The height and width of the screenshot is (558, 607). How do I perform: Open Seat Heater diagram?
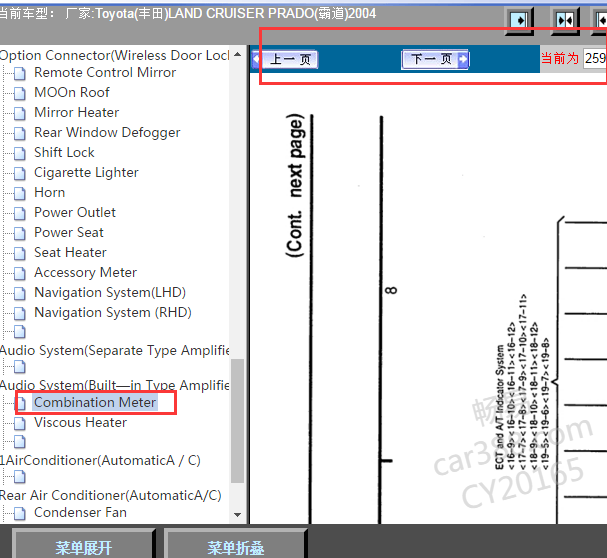(70, 252)
